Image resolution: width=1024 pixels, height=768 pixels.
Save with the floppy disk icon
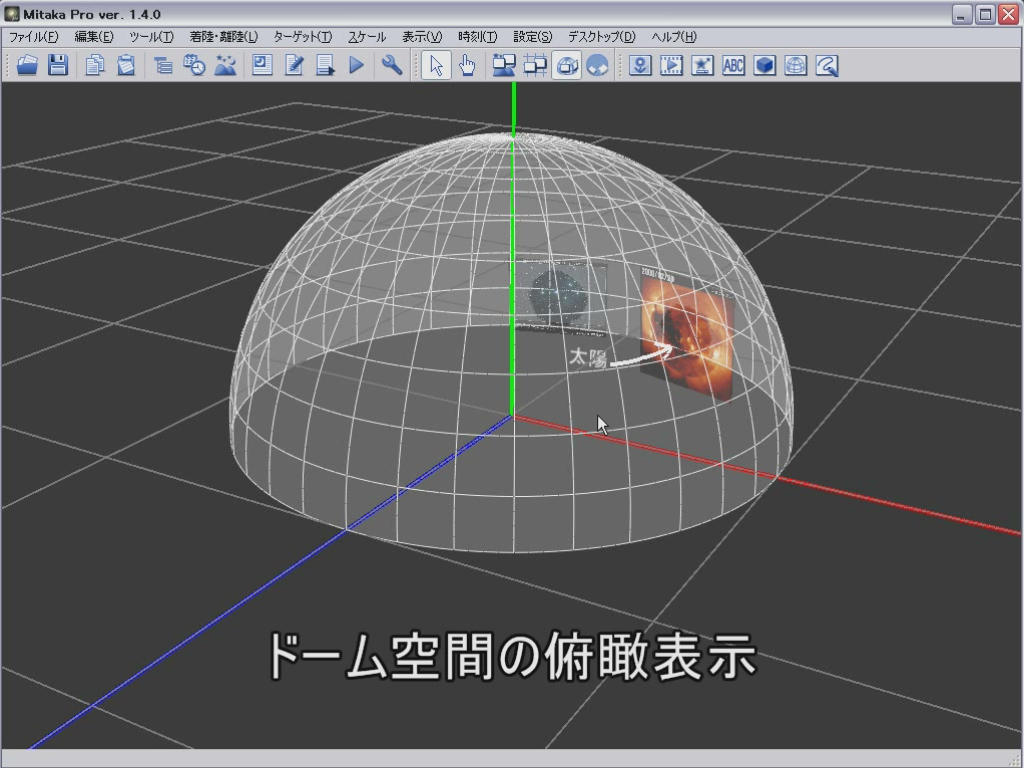pyautogui.click(x=58, y=65)
